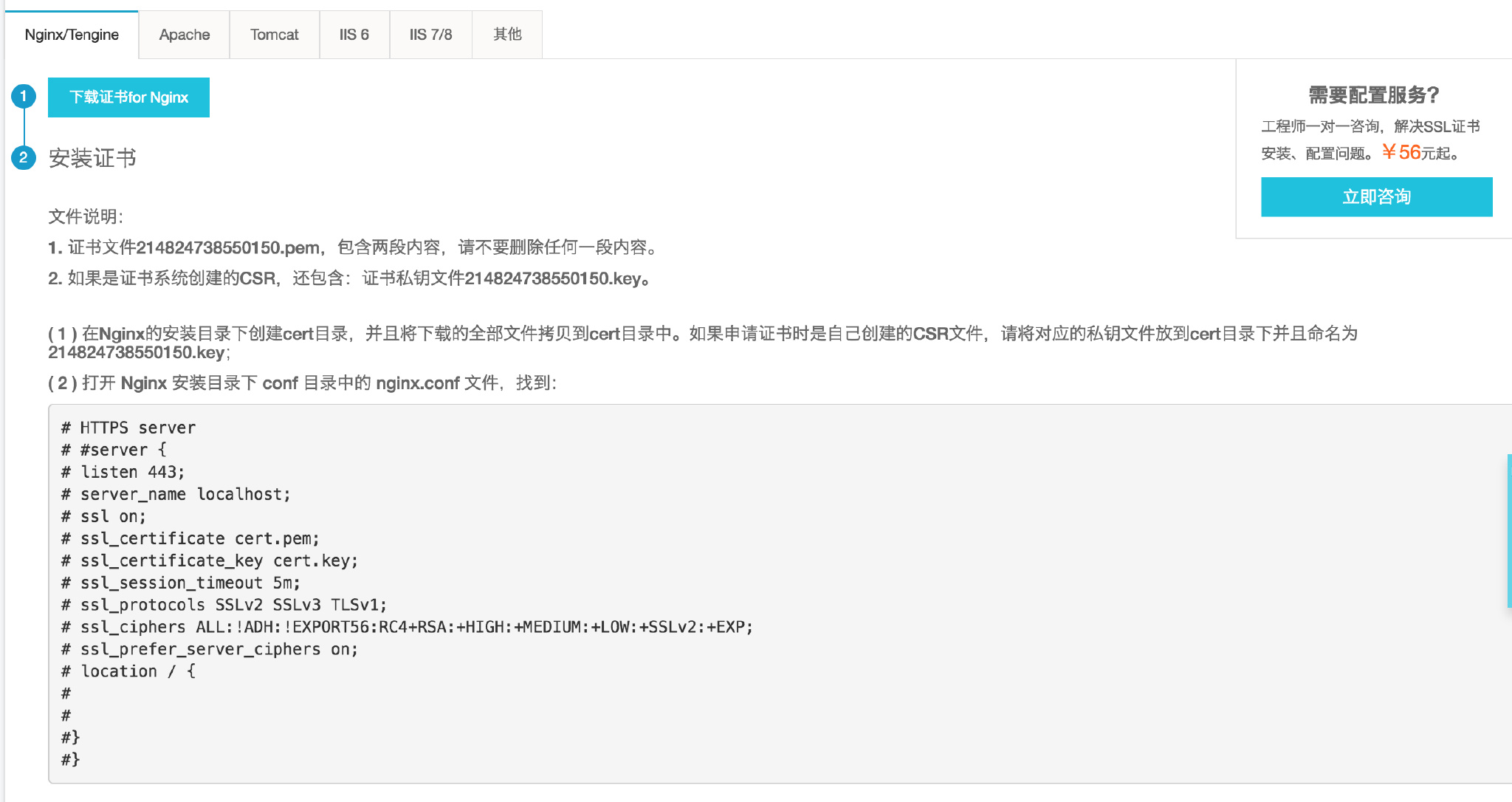Click the 'ssl_session_timeout 5m;' code line

pyautogui.click(x=181, y=583)
